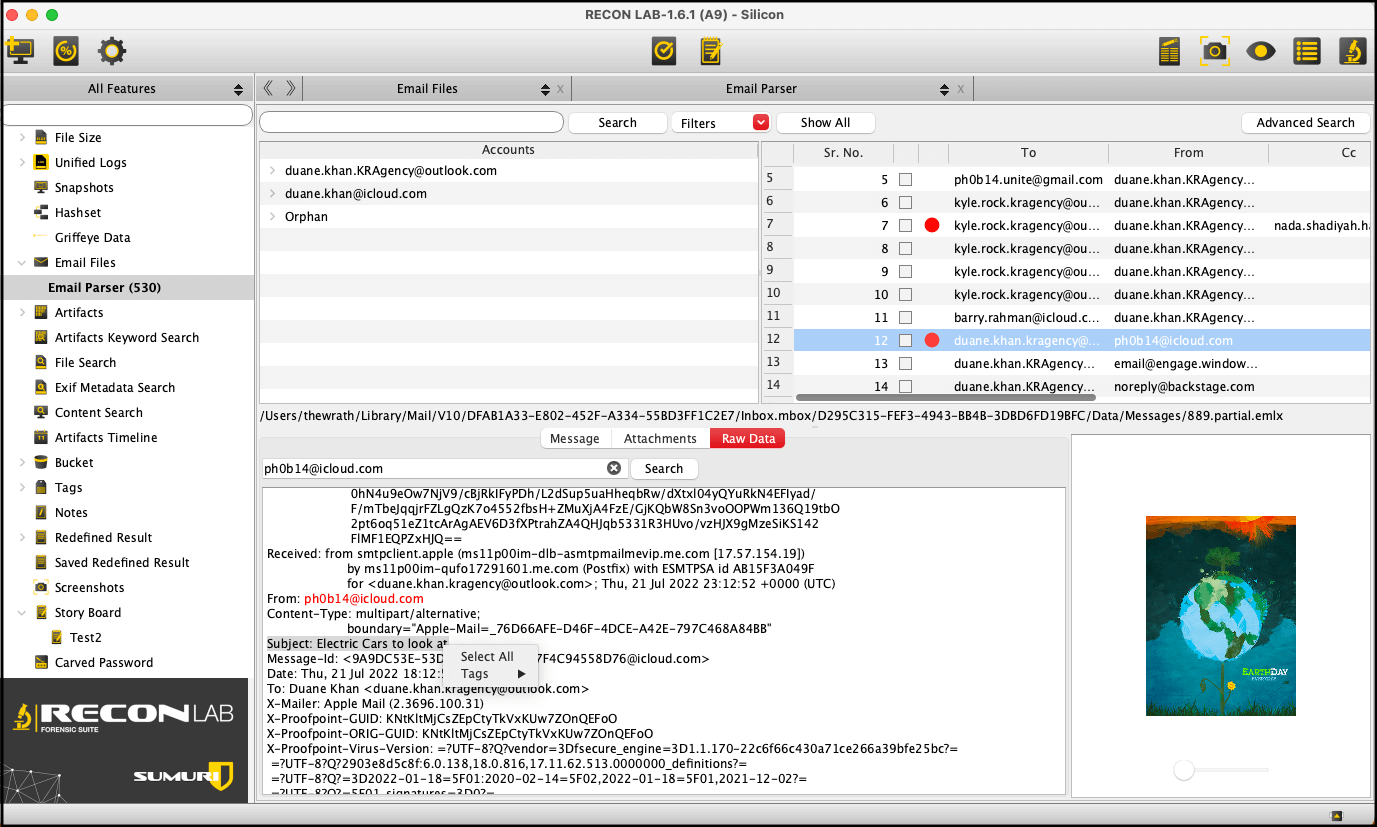The width and height of the screenshot is (1377, 827).
Task: Adjust the image zoom slider under preview
Action: click(x=1185, y=770)
